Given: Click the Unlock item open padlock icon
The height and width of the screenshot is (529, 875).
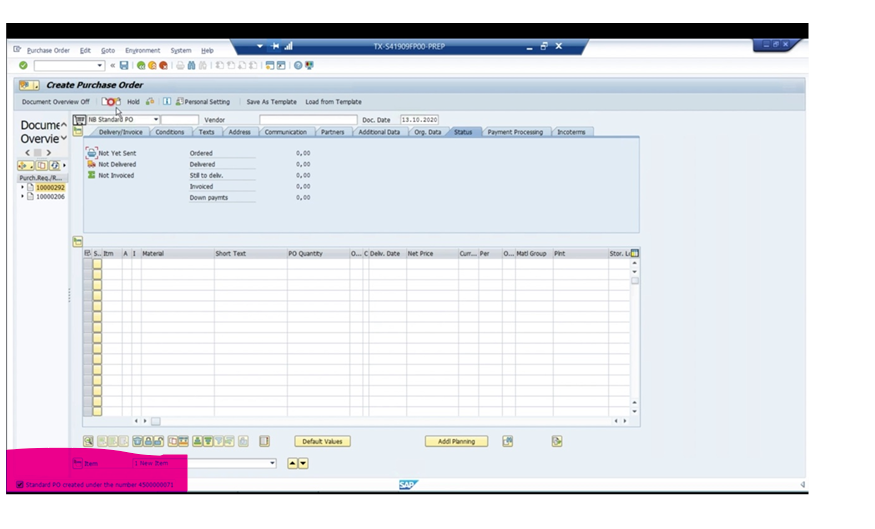Looking at the screenshot, I should [x=158, y=441].
